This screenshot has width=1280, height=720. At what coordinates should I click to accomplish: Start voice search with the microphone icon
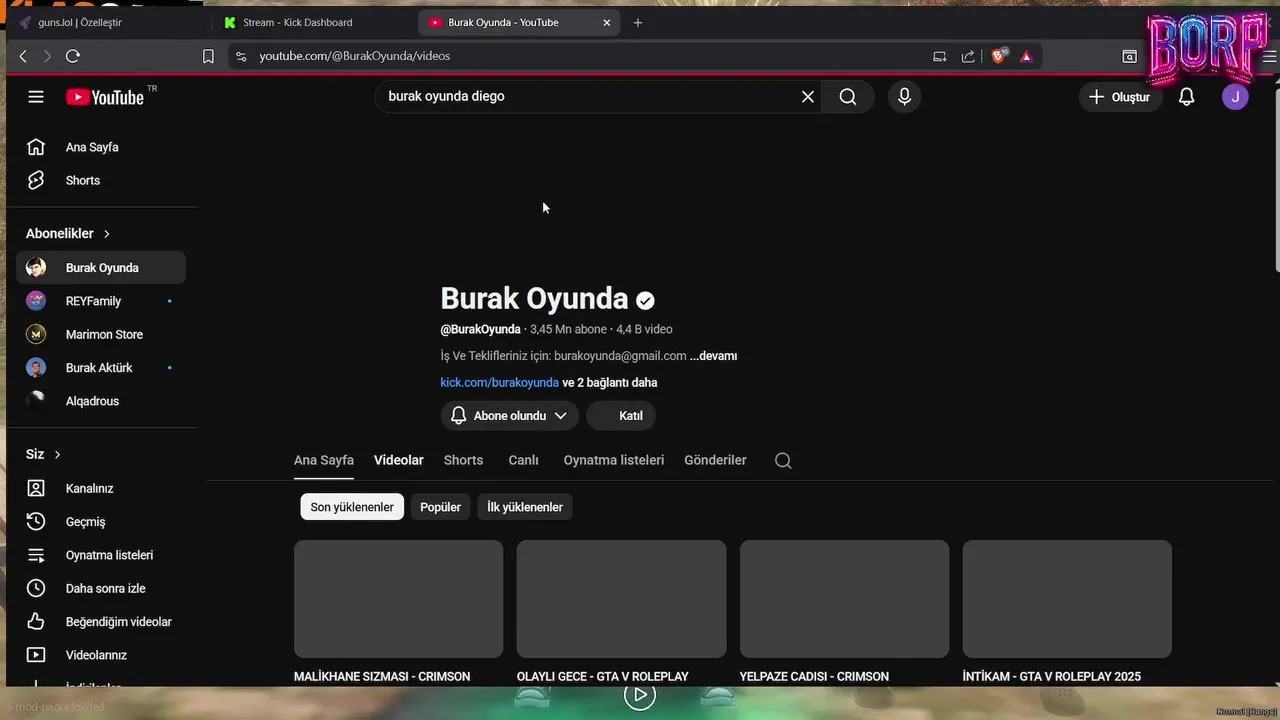point(904,97)
